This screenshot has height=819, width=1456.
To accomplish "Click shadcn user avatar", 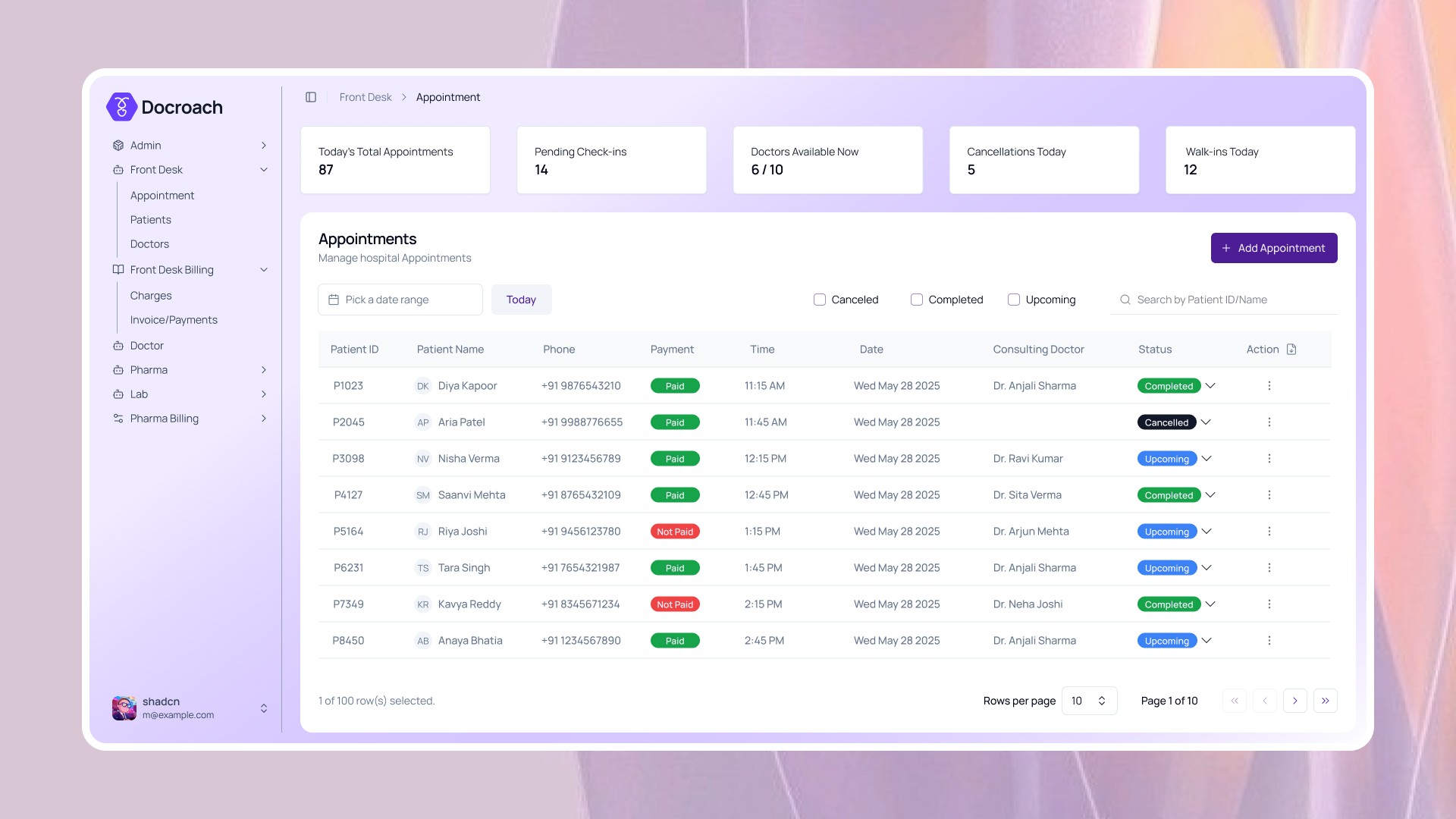I will click(124, 708).
